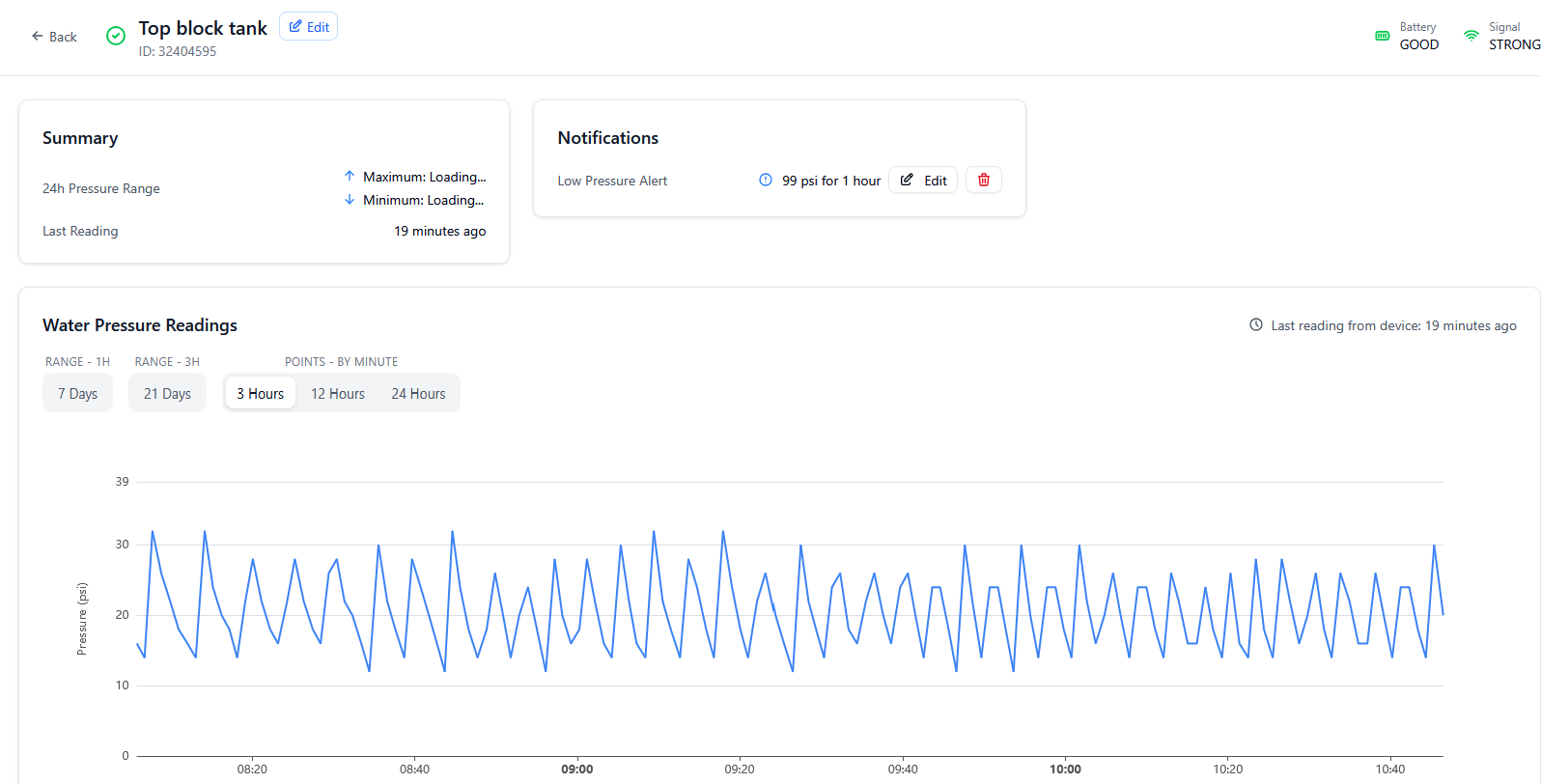Click the Notifications card heading

click(608, 138)
